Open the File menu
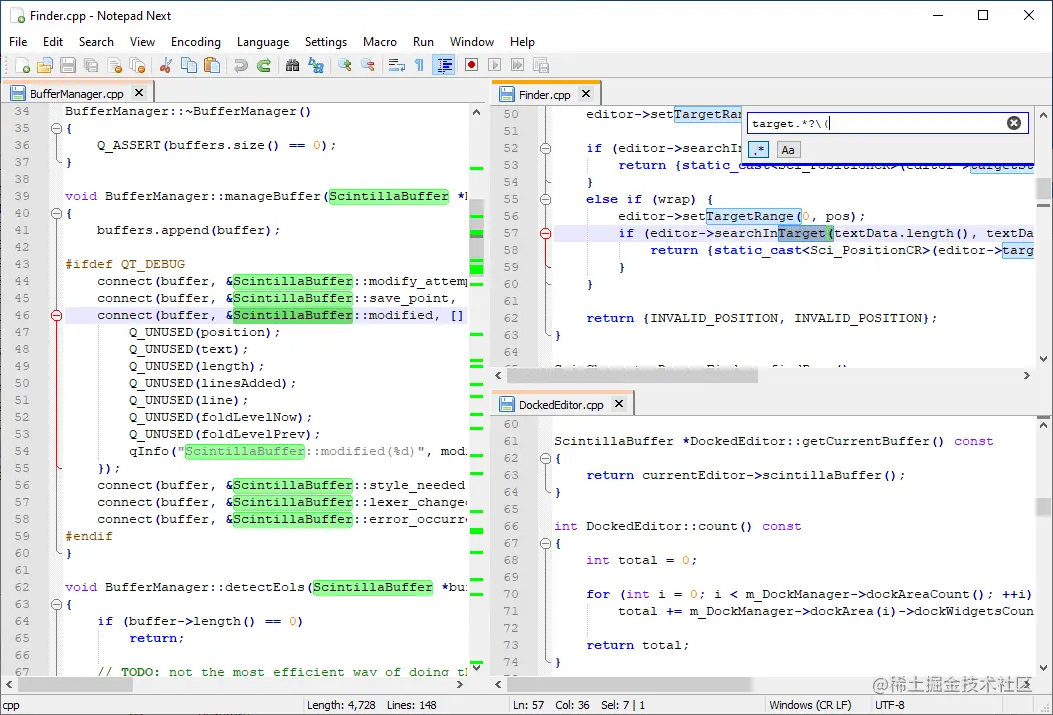The width and height of the screenshot is (1053, 715). click(x=18, y=42)
